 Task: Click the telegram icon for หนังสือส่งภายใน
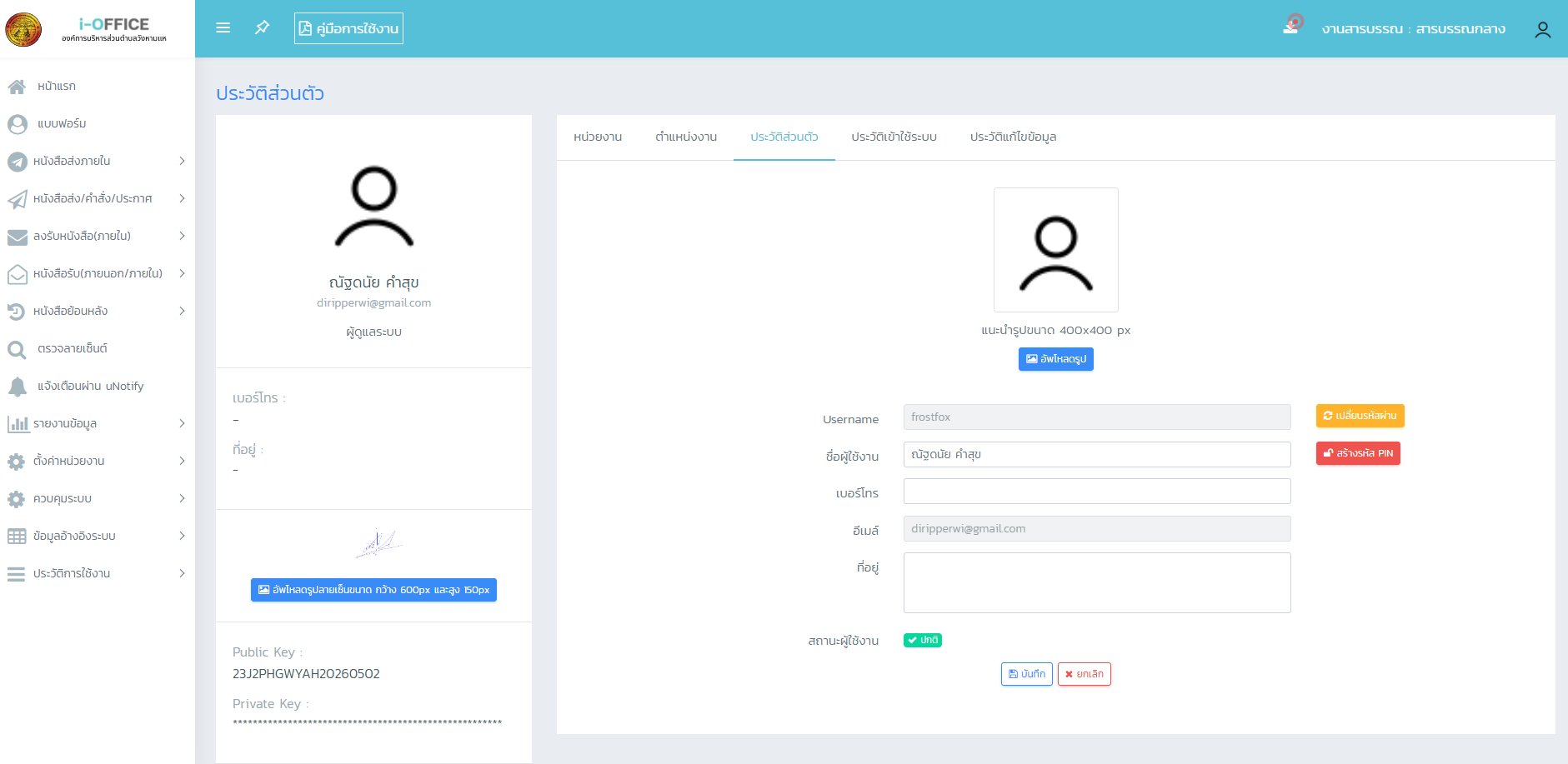18,162
